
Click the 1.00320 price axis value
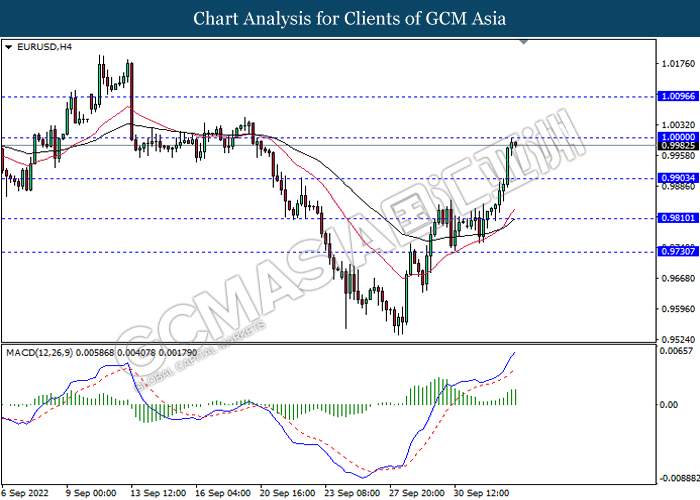tap(678, 125)
